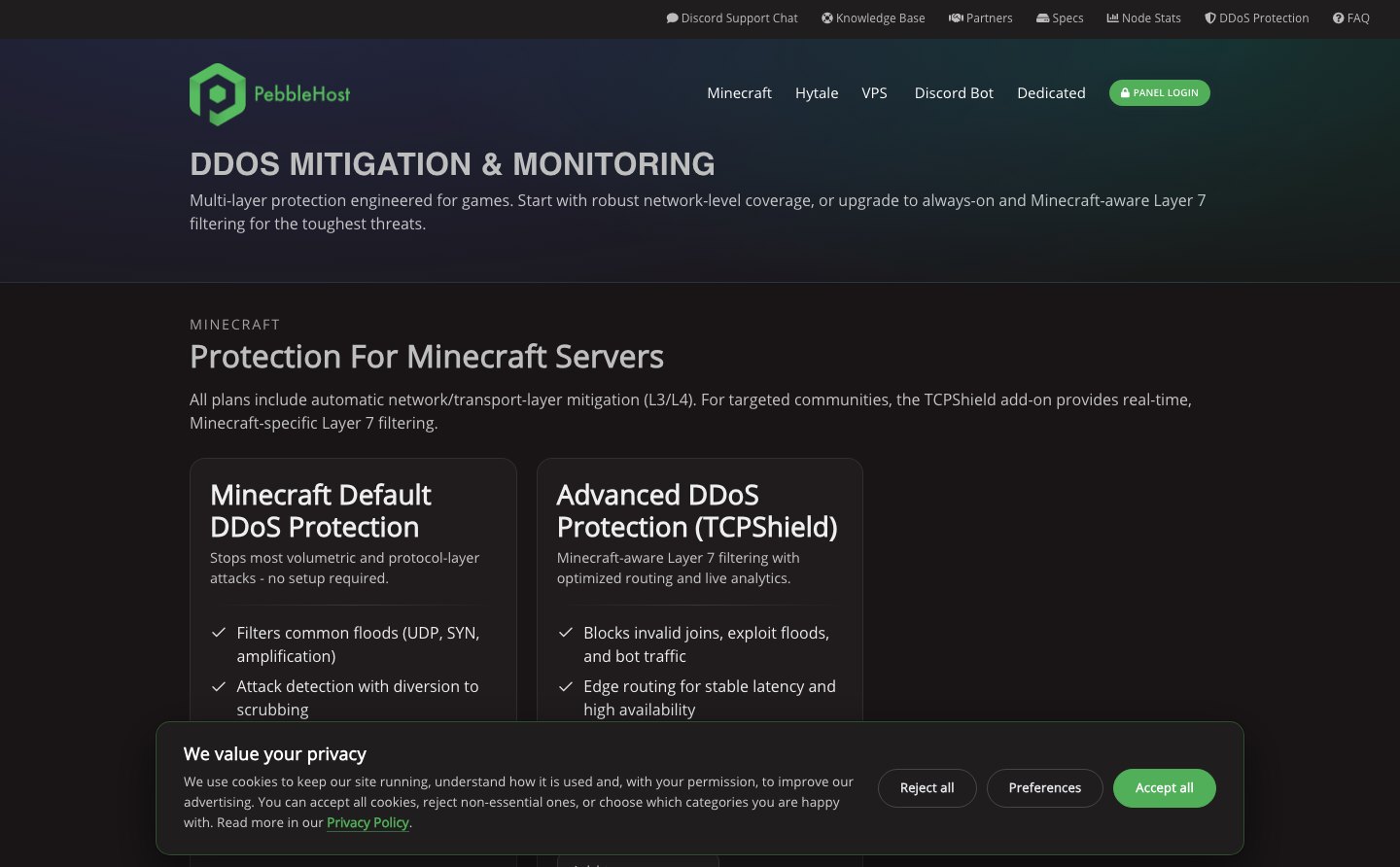Image resolution: width=1400 pixels, height=867 pixels.
Task: View the Specs link text
Action: click(1067, 18)
